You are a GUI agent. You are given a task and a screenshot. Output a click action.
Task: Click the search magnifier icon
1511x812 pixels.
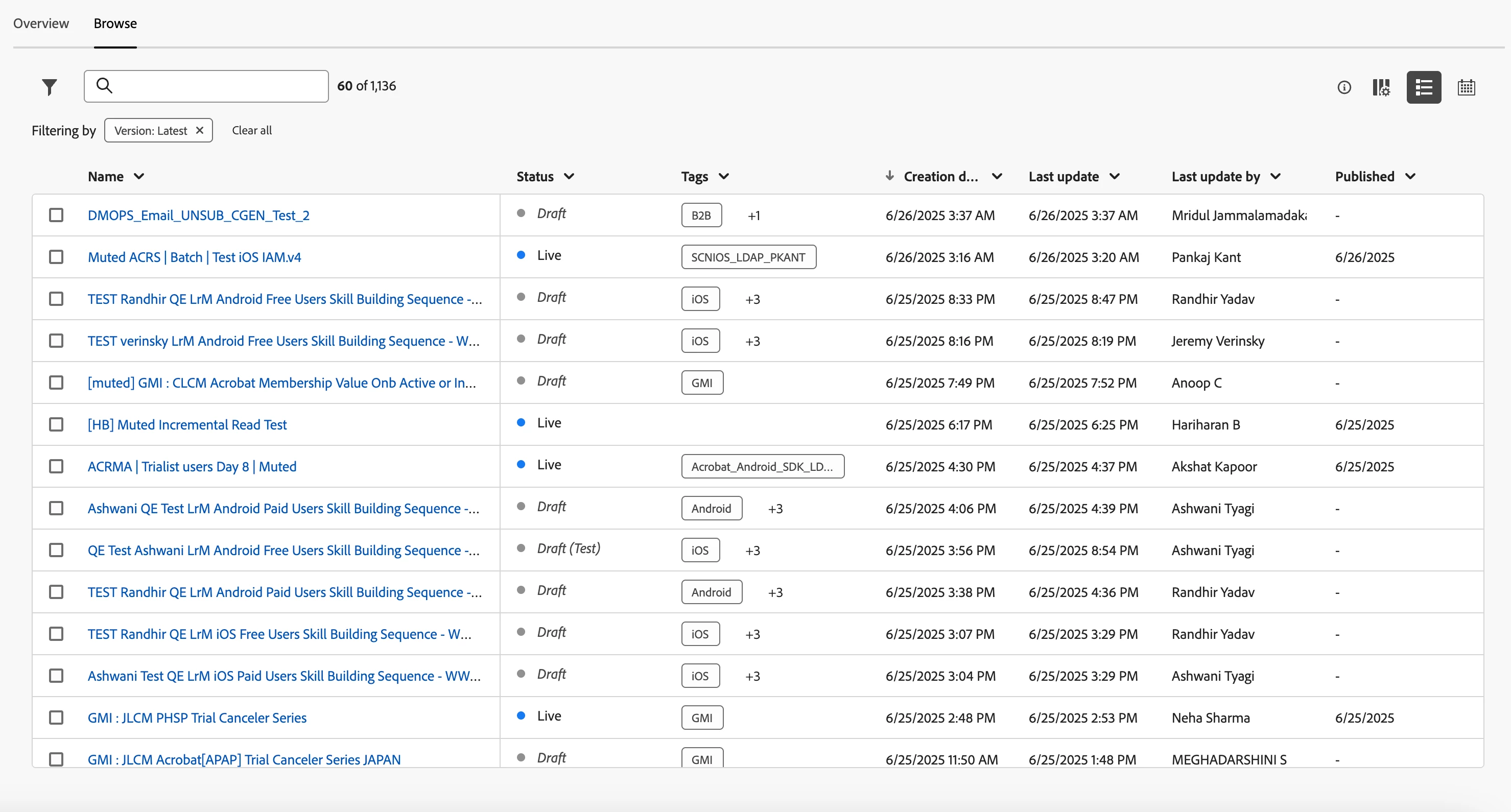[104, 86]
